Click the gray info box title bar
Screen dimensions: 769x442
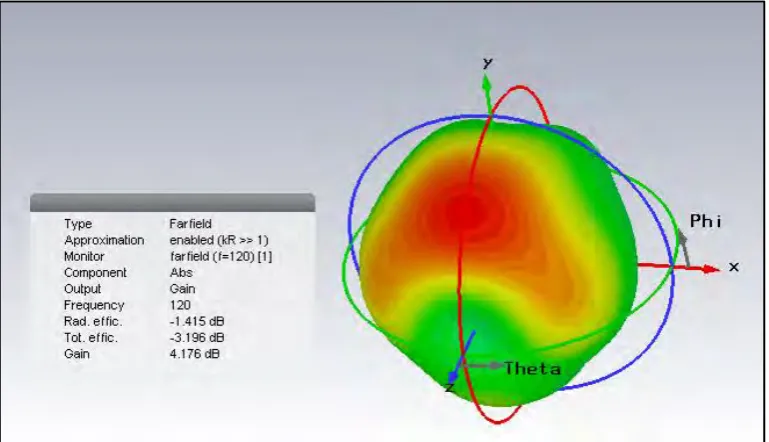(x=173, y=203)
